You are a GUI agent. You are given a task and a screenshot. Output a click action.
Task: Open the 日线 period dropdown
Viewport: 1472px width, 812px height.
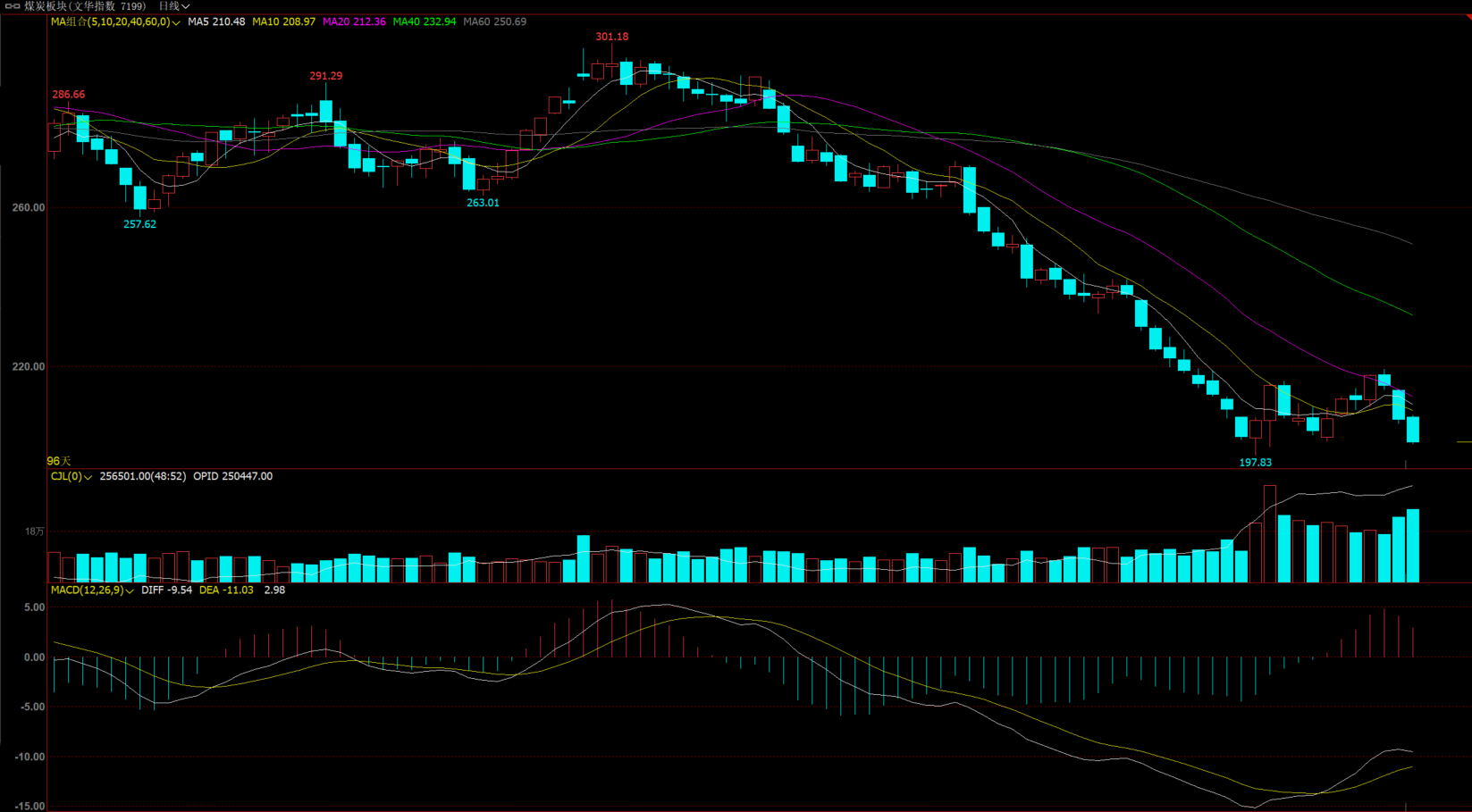pyautogui.click(x=174, y=6)
